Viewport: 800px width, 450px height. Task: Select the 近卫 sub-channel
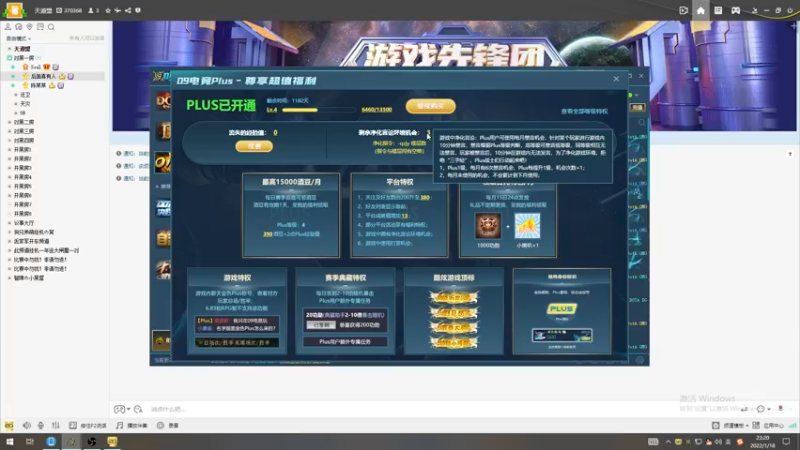click(25, 94)
